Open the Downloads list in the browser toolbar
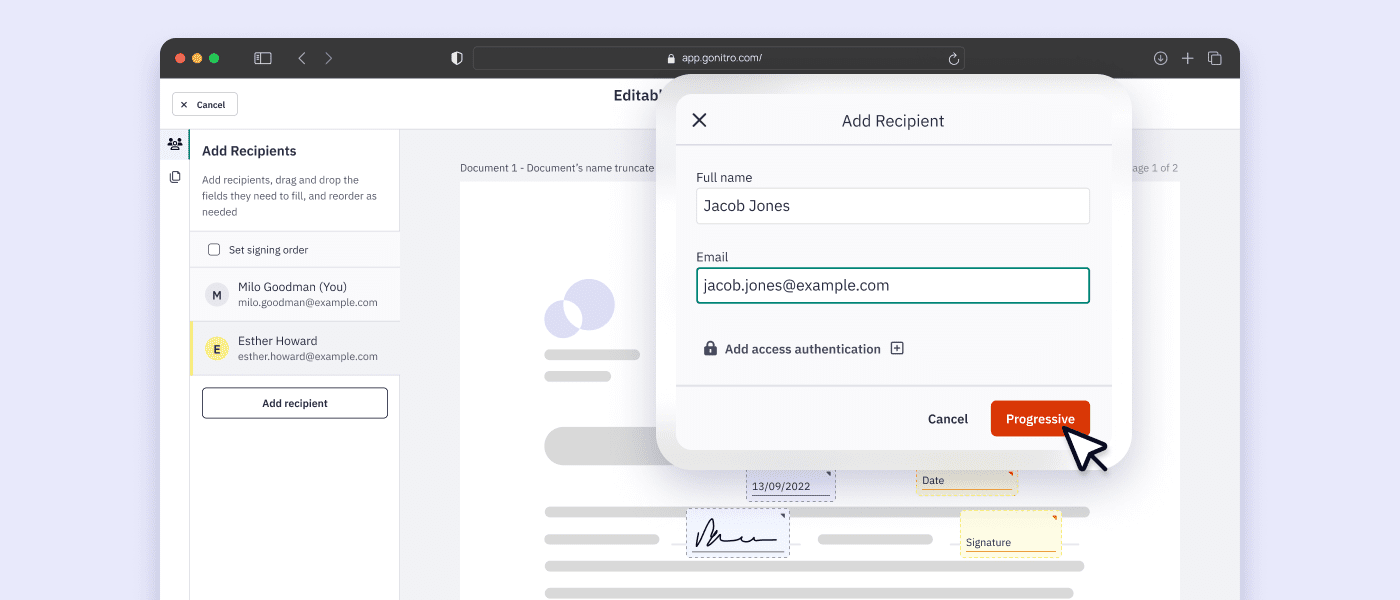This screenshot has height=600, width=1400. pos(1160,58)
